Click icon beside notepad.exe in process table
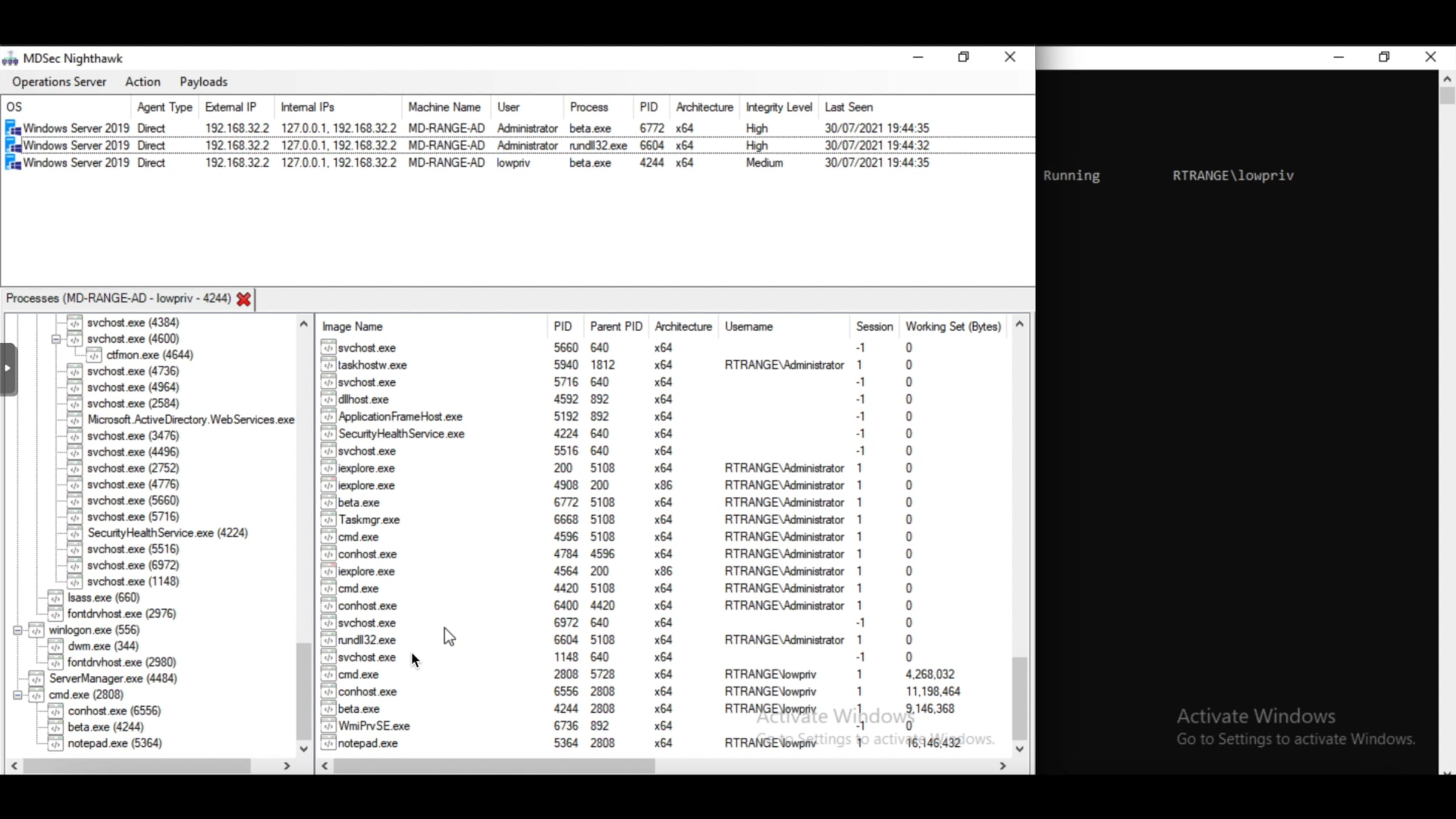 [328, 743]
